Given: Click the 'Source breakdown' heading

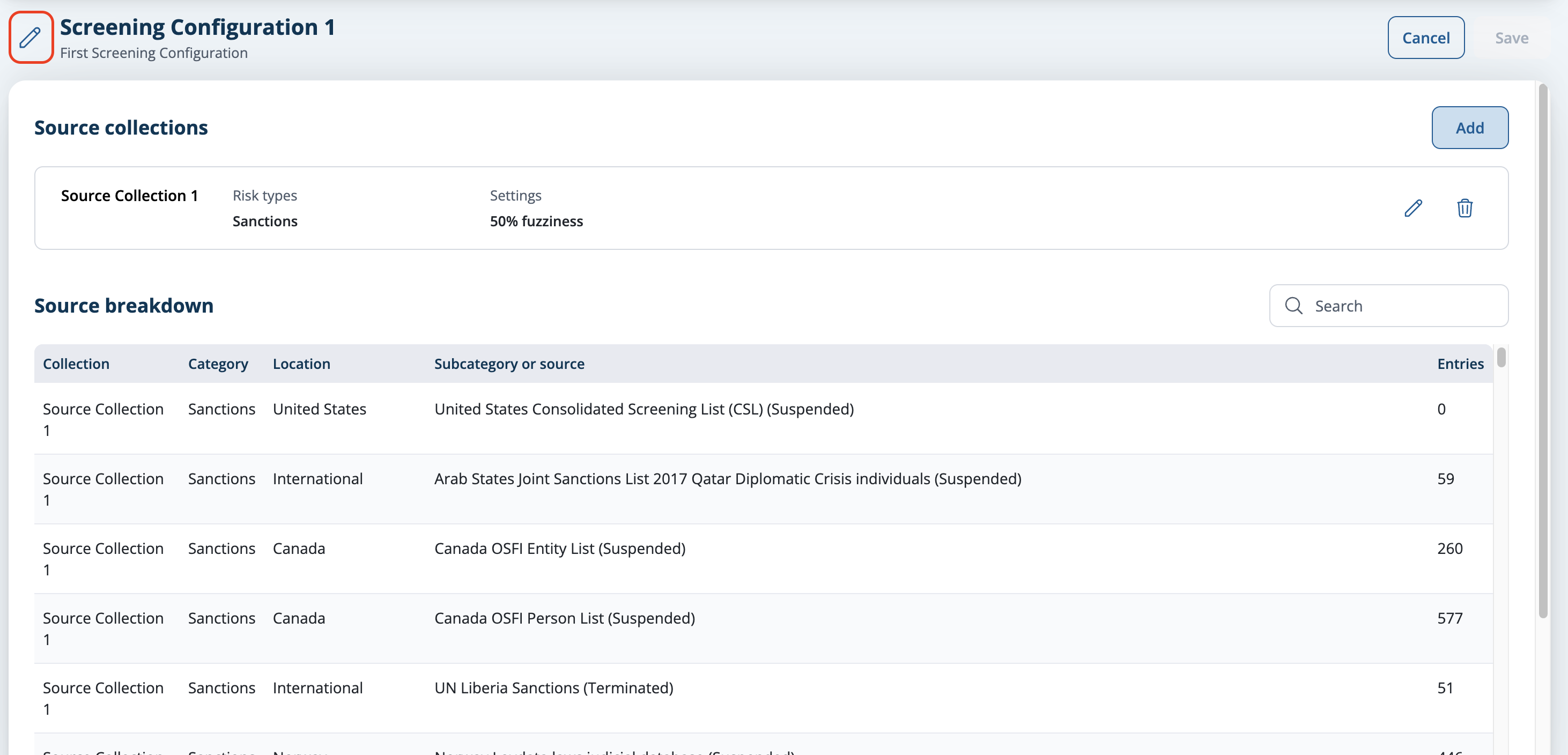Looking at the screenshot, I should pos(123,306).
